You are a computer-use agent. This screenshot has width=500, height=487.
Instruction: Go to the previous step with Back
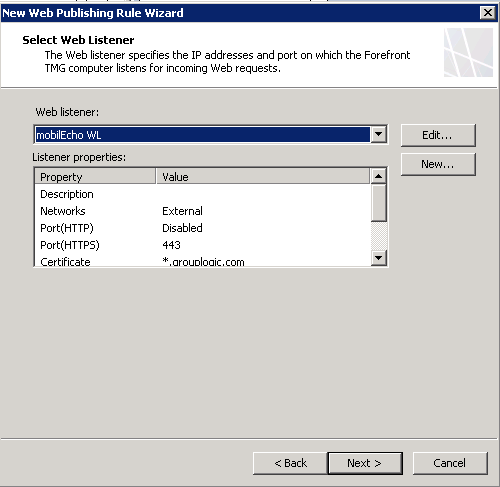click(x=290, y=463)
